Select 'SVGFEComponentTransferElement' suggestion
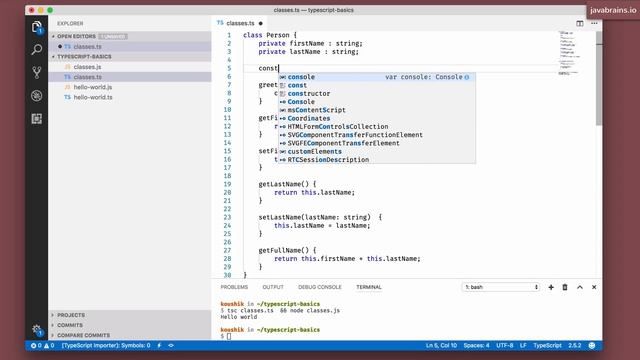Screen dimensions: 640x360 click(377, 143)
